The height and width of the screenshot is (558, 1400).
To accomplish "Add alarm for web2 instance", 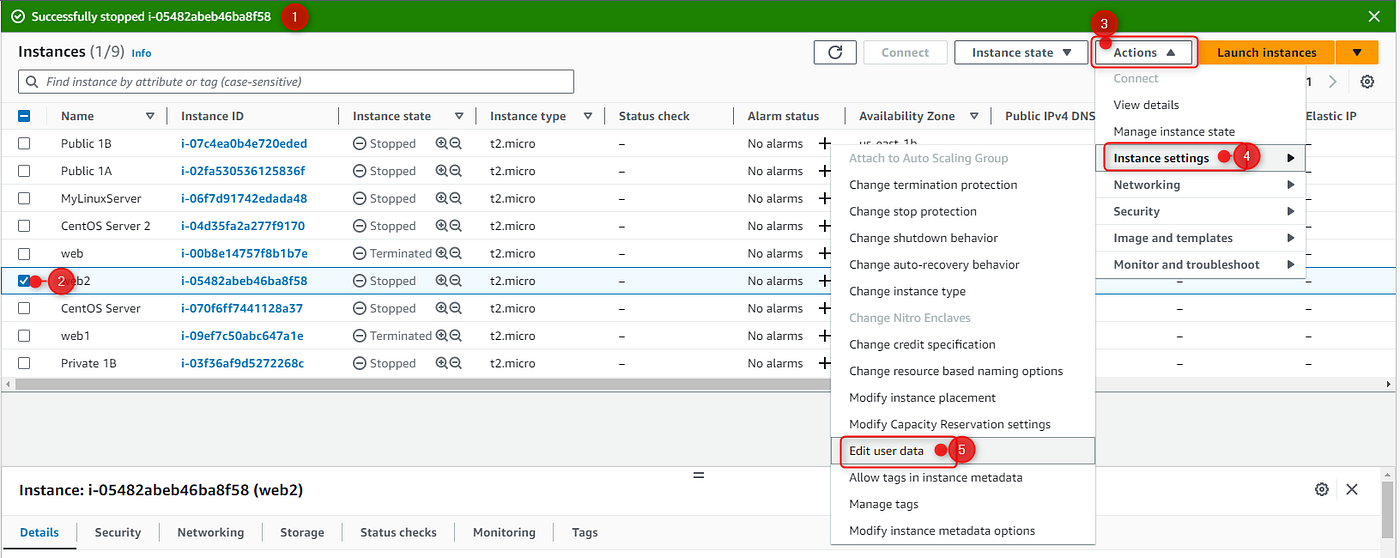I will (x=824, y=281).
